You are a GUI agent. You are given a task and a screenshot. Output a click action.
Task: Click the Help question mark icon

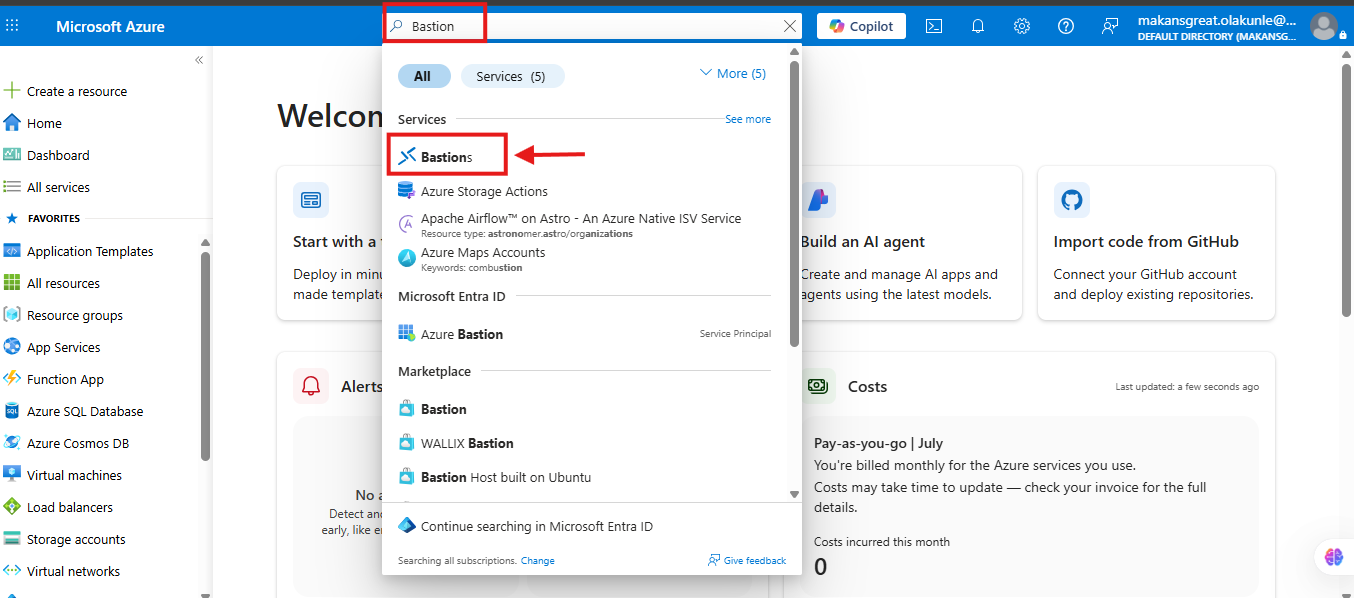pos(1066,26)
